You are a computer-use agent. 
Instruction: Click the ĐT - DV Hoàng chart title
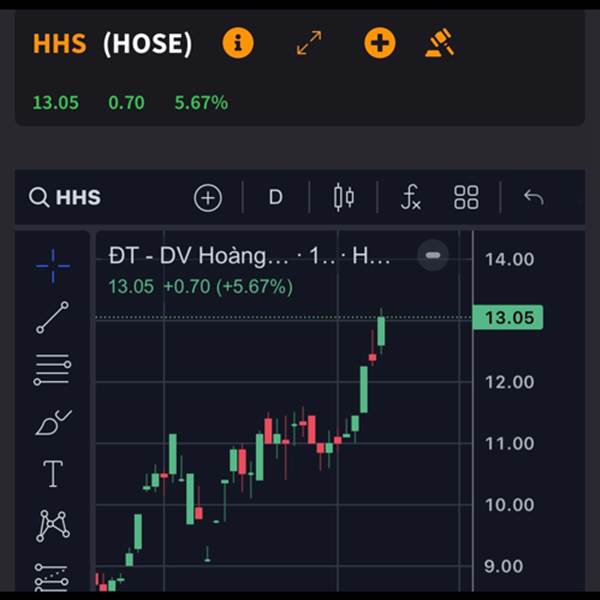[249, 256]
